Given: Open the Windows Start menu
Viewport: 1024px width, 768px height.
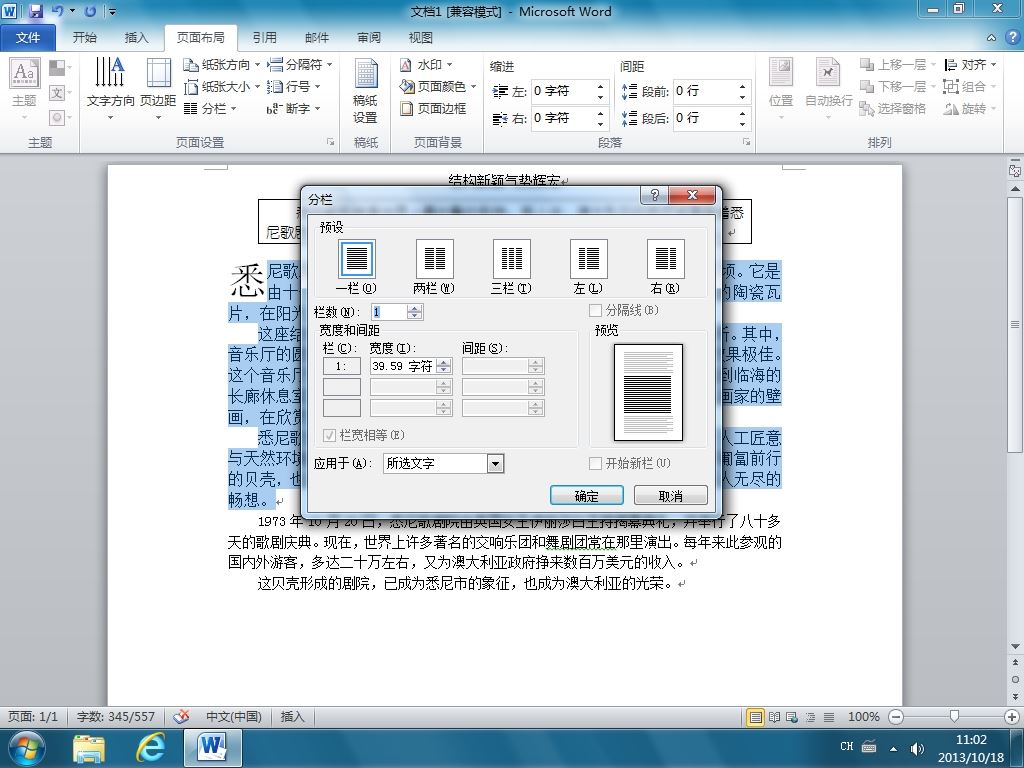Looking at the screenshot, I should [25, 748].
